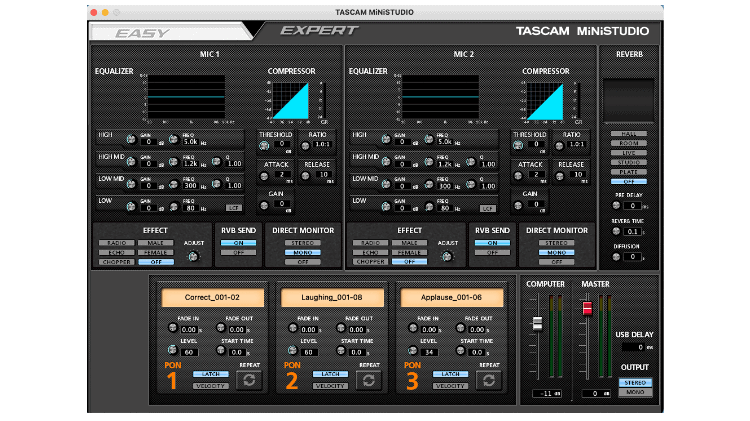
Task: Click the red MASTER volume fader
Action: click(x=587, y=308)
